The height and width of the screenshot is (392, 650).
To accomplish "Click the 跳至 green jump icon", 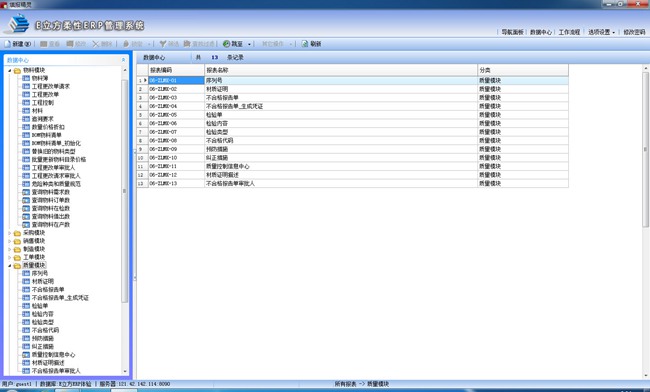I will point(226,44).
